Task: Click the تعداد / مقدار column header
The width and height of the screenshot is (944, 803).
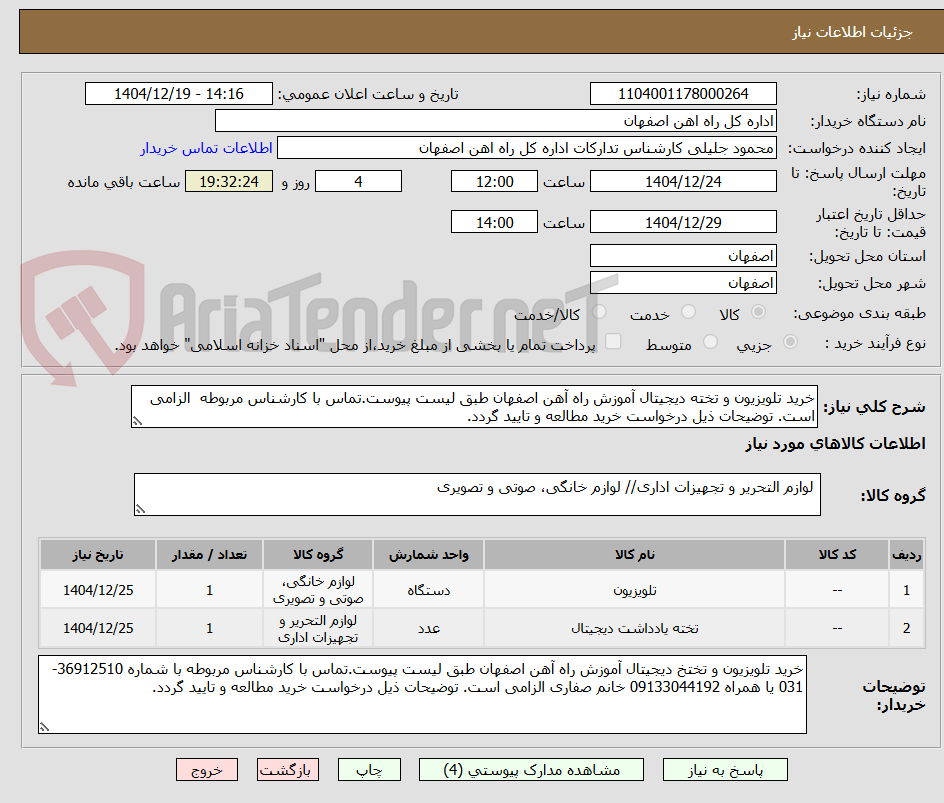Action: click(210, 554)
